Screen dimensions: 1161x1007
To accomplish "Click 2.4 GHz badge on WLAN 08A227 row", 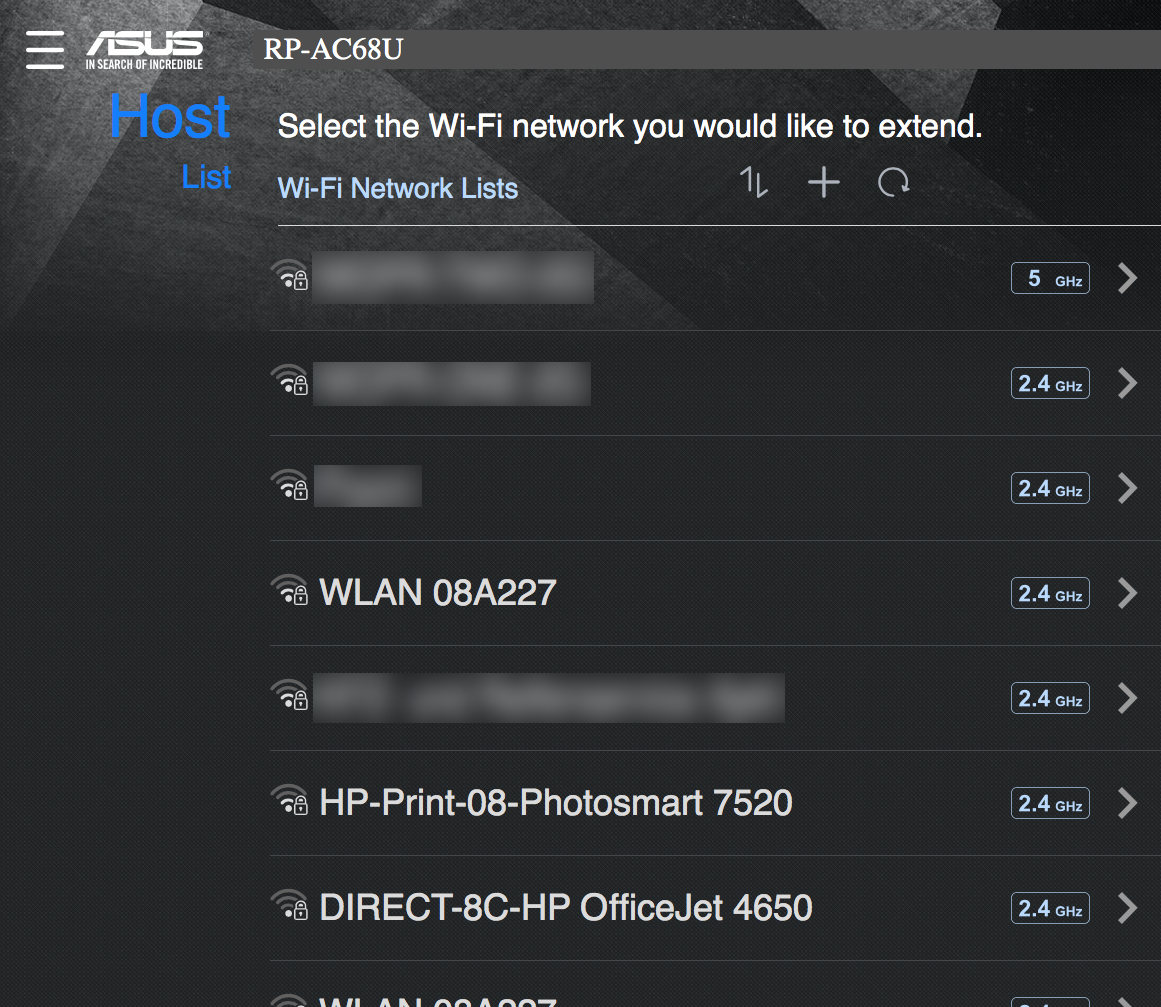I will click(1050, 594).
